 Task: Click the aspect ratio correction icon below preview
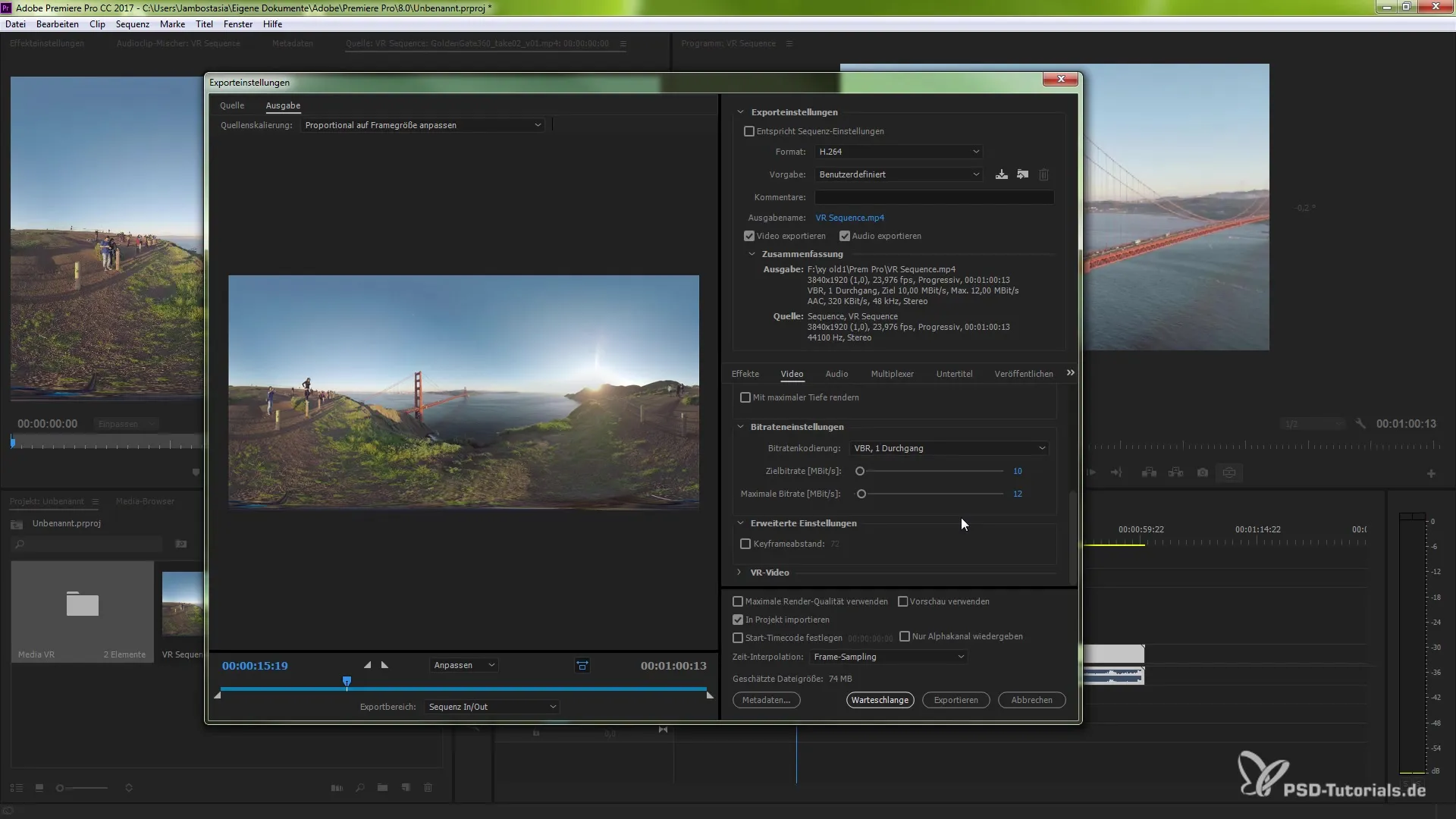tap(582, 666)
